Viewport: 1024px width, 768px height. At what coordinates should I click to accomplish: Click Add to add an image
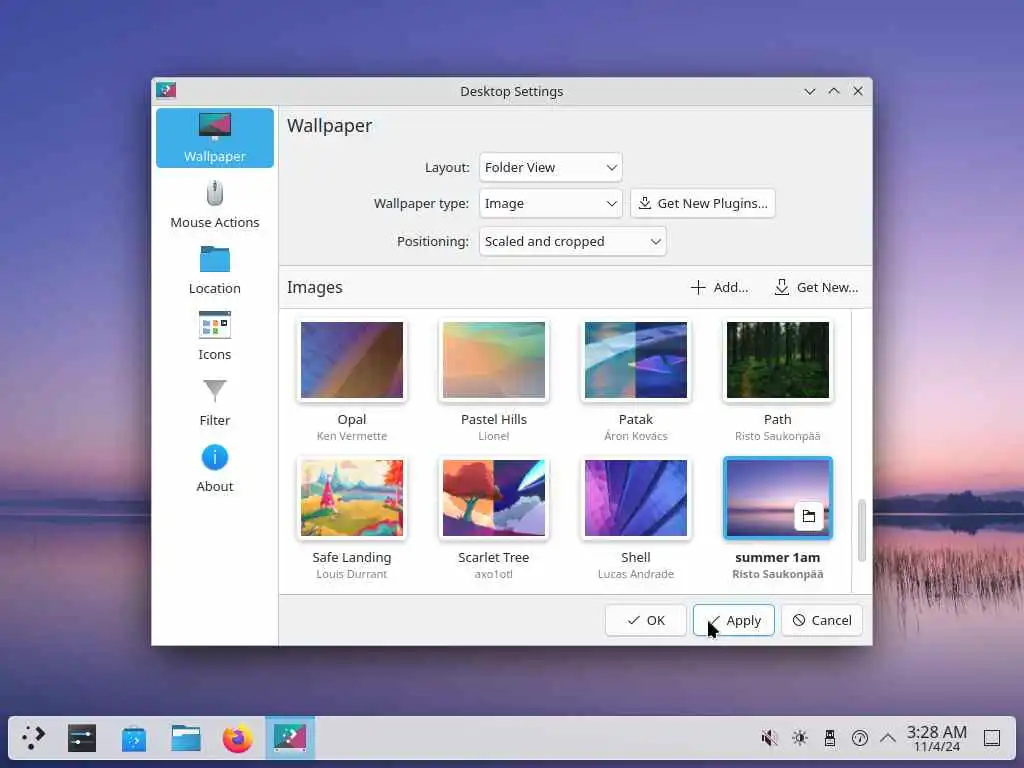(x=719, y=287)
